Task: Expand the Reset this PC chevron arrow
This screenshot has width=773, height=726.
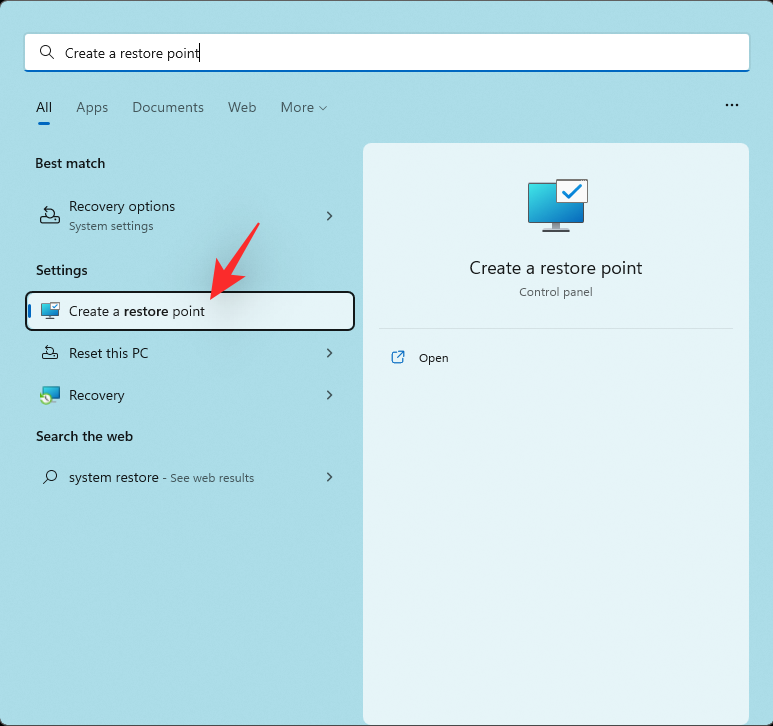Action: (329, 353)
